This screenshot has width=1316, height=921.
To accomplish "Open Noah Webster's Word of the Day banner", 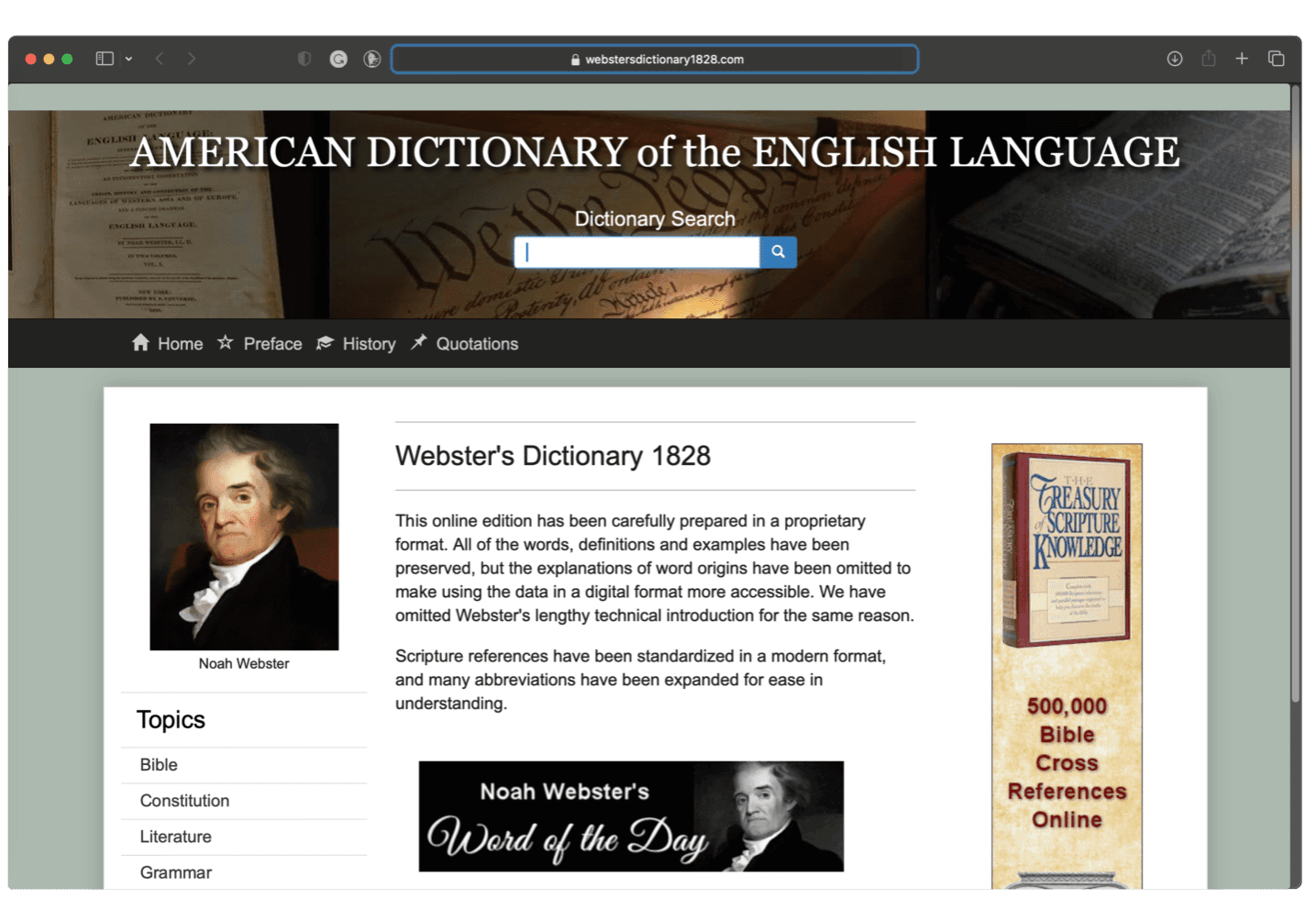I will [631, 816].
